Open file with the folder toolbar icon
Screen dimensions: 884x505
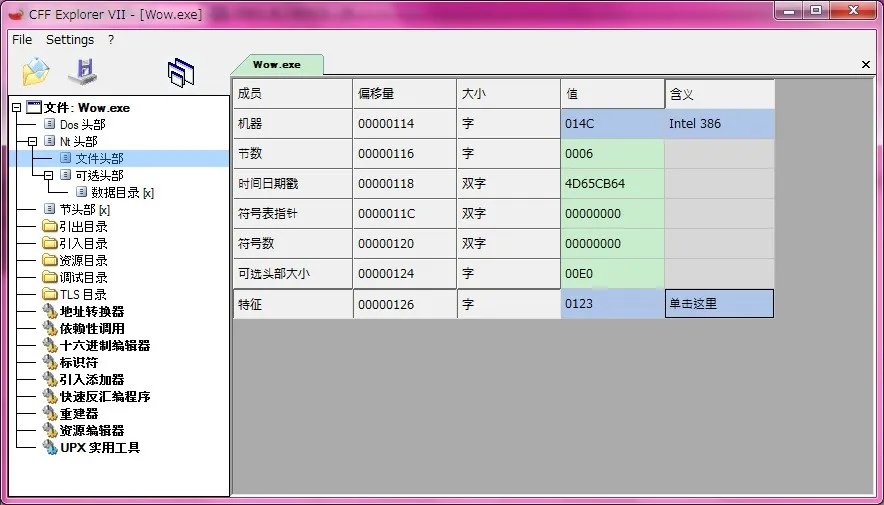click(x=36, y=72)
